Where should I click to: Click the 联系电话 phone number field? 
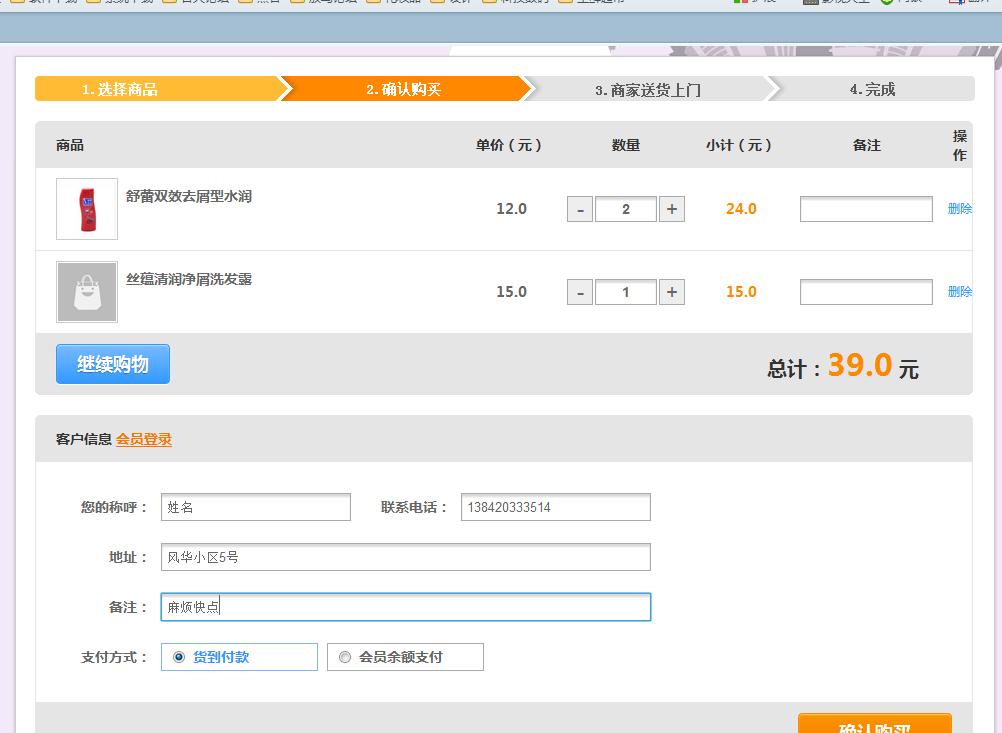click(555, 507)
